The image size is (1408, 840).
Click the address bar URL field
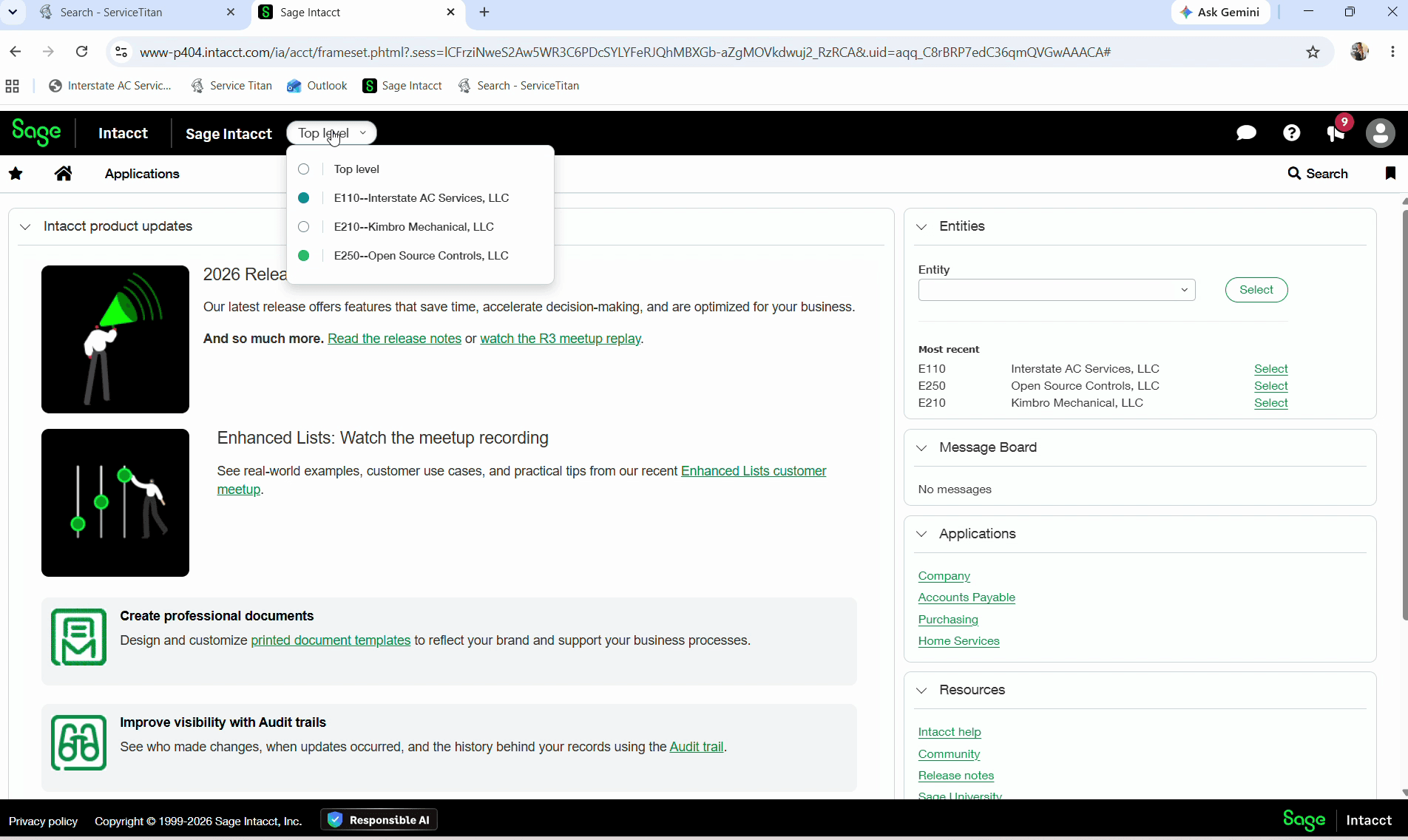tap(625, 52)
